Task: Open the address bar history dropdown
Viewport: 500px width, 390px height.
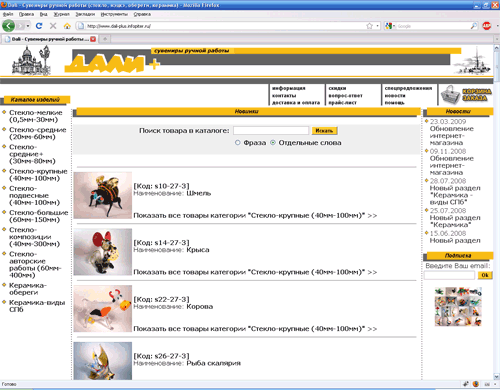Action: (377, 26)
